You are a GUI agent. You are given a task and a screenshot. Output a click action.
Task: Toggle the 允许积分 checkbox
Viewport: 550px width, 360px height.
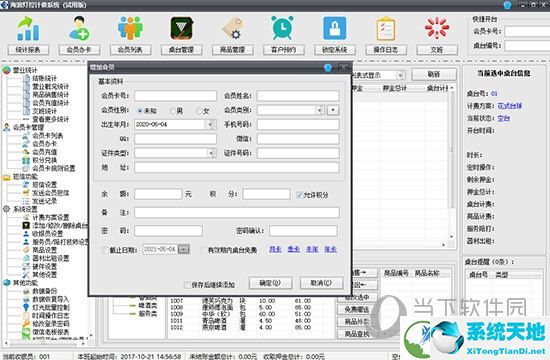(x=299, y=195)
